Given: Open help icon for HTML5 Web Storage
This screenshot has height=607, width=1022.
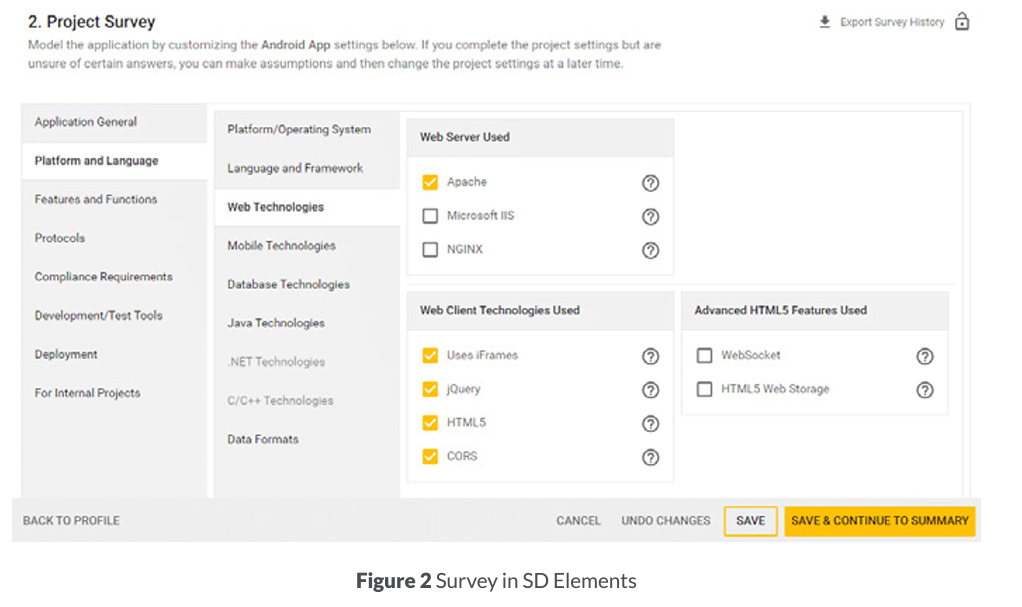Looking at the screenshot, I should pos(924,390).
